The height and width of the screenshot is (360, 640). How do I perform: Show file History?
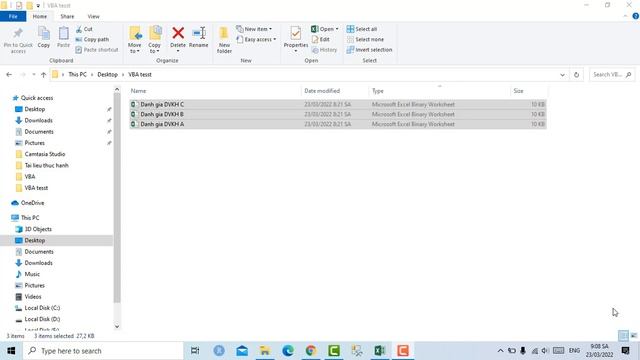(x=324, y=49)
